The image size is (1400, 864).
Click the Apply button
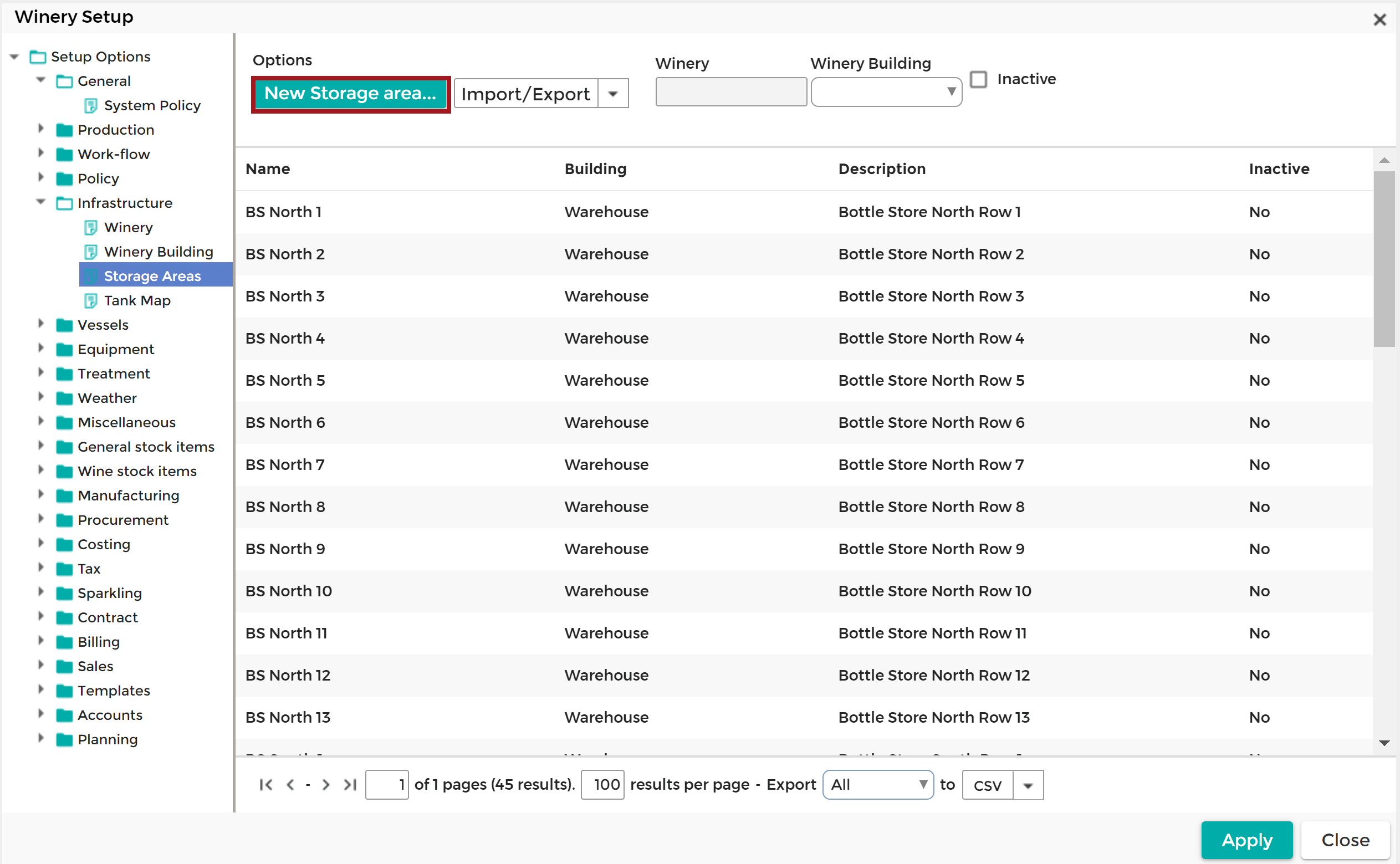[1247, 841]
